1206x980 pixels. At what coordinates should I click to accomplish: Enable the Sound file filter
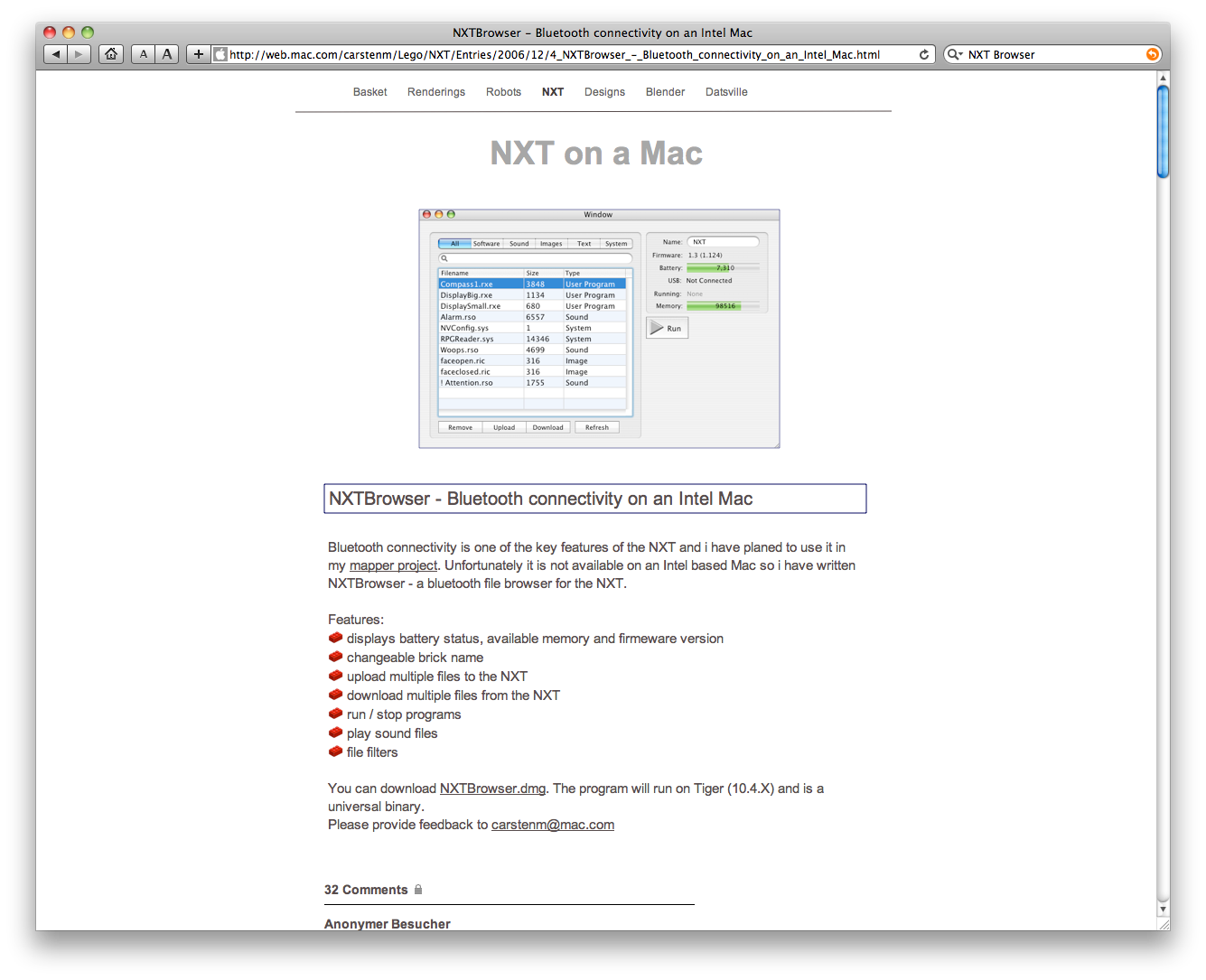coord(519,243)
